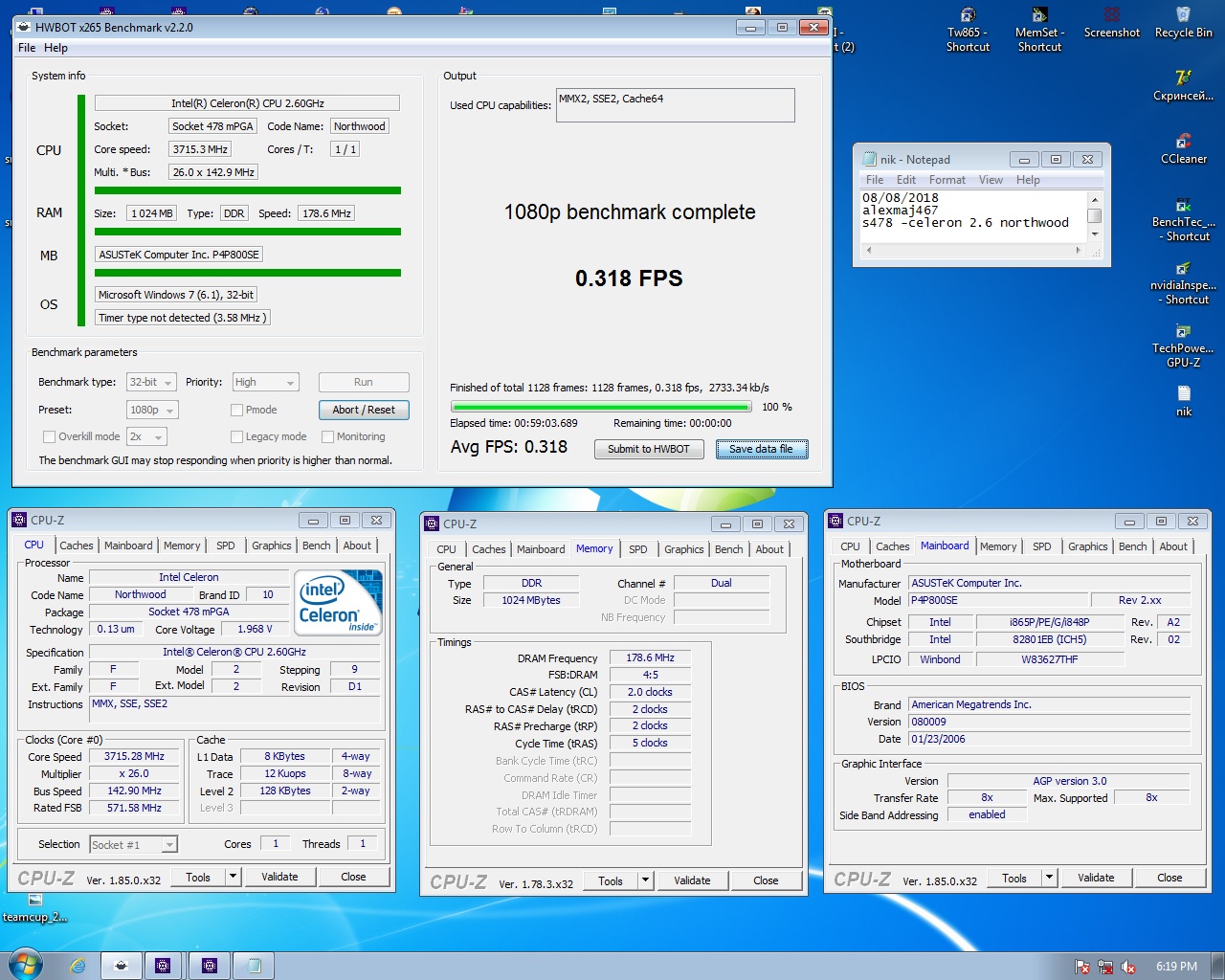This screenshot has width=1225, height=980.
Task: Switch to Bench tab in Memory CPU-Z
Action: (728, 549)
